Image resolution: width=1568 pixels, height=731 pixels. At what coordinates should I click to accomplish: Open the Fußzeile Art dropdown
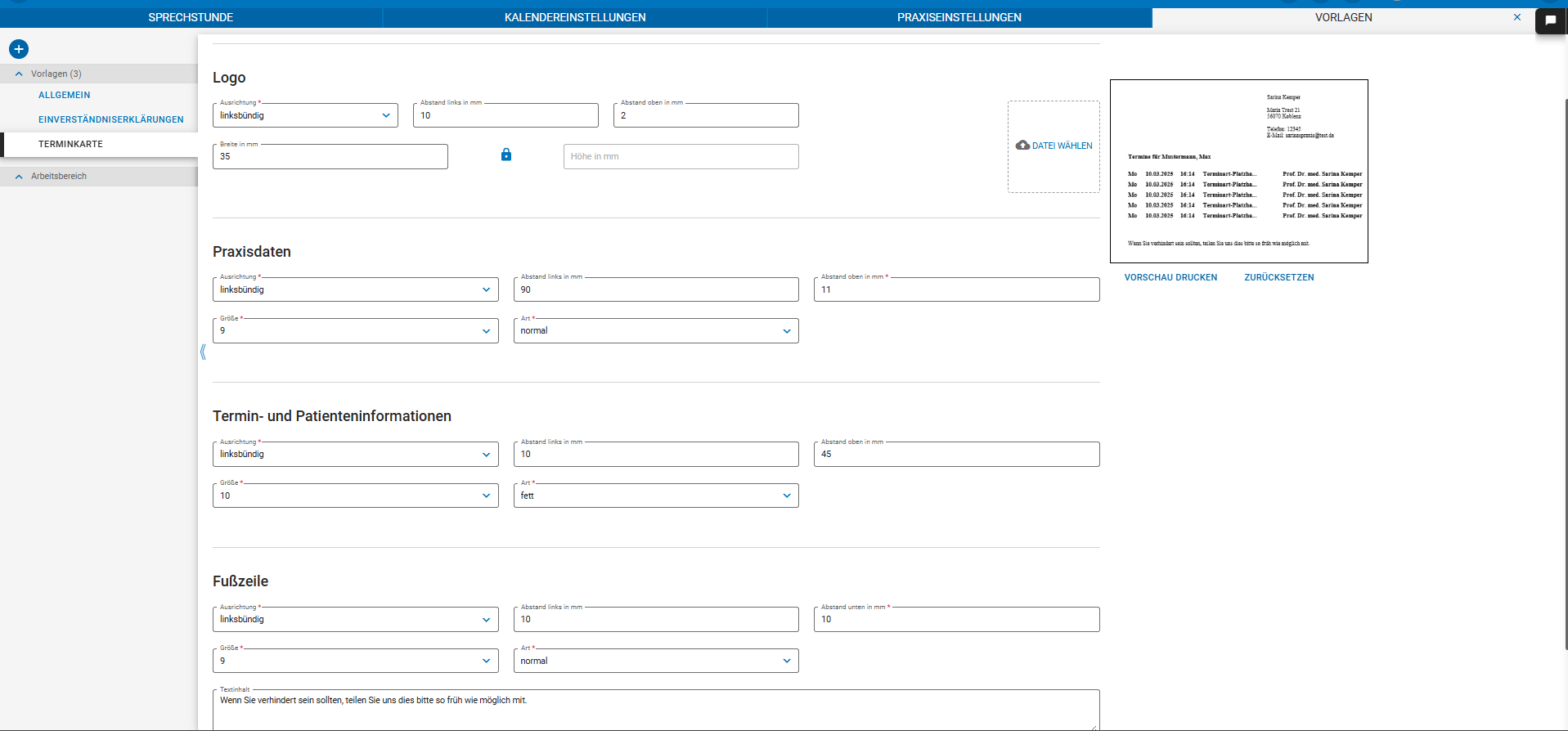pyautogui.click(x=655, y=661)
